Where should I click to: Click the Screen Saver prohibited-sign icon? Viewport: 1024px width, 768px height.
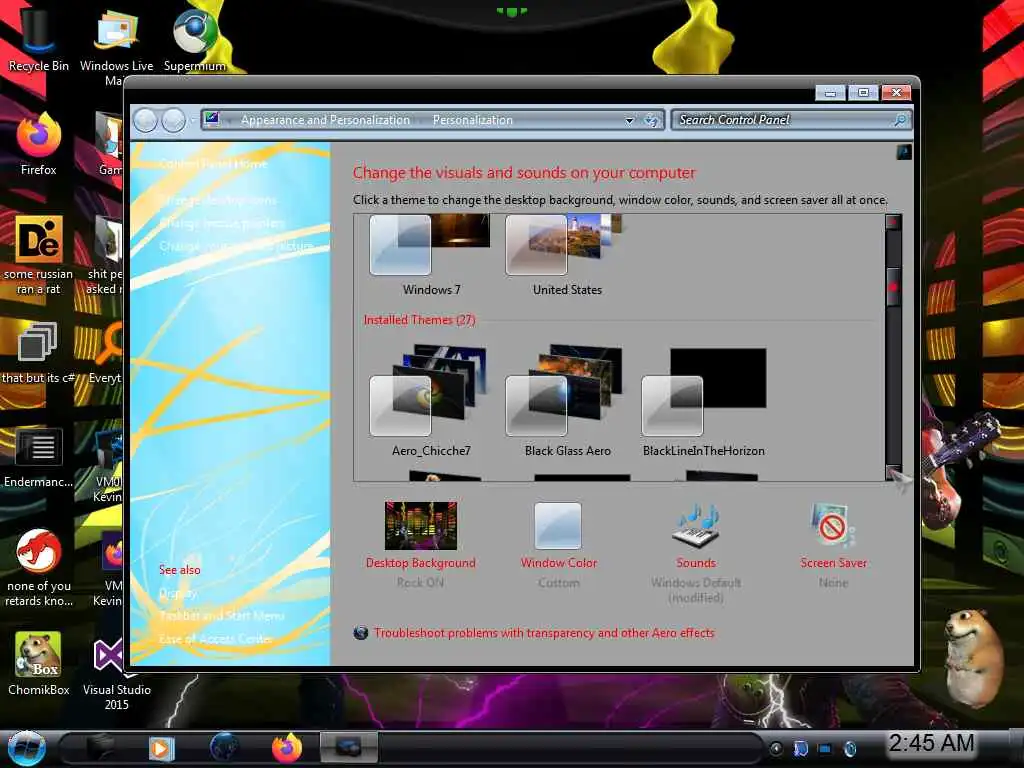pyautogui.click(x=833, y=524)
